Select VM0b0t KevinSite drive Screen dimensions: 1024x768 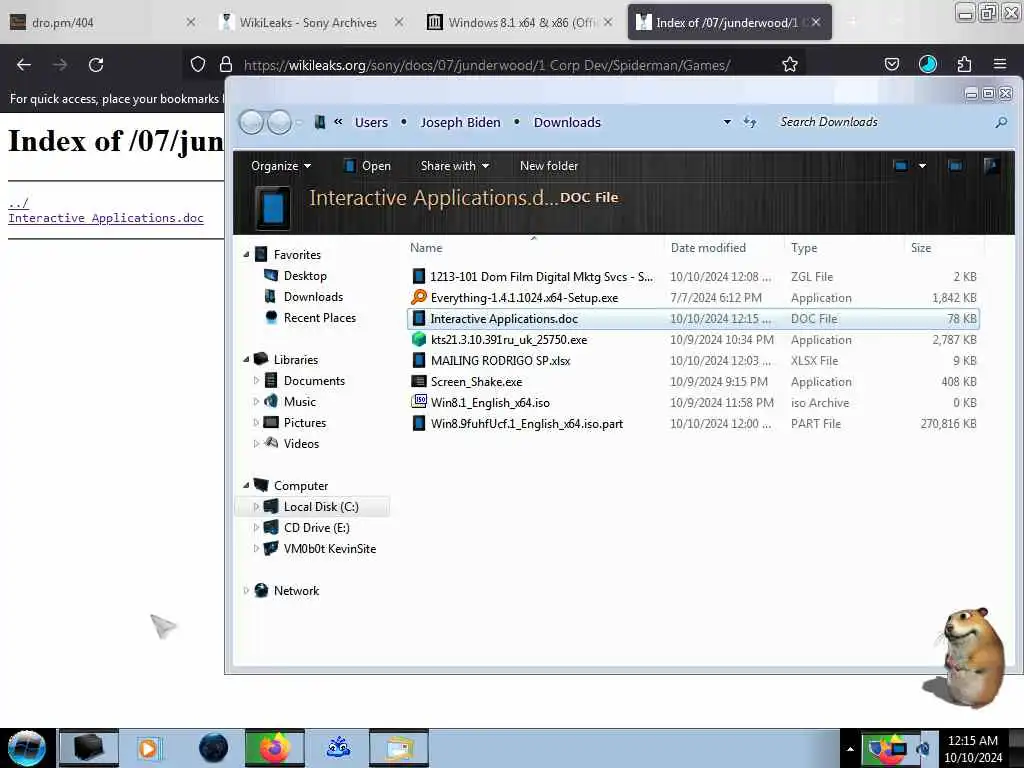[330, 549]
